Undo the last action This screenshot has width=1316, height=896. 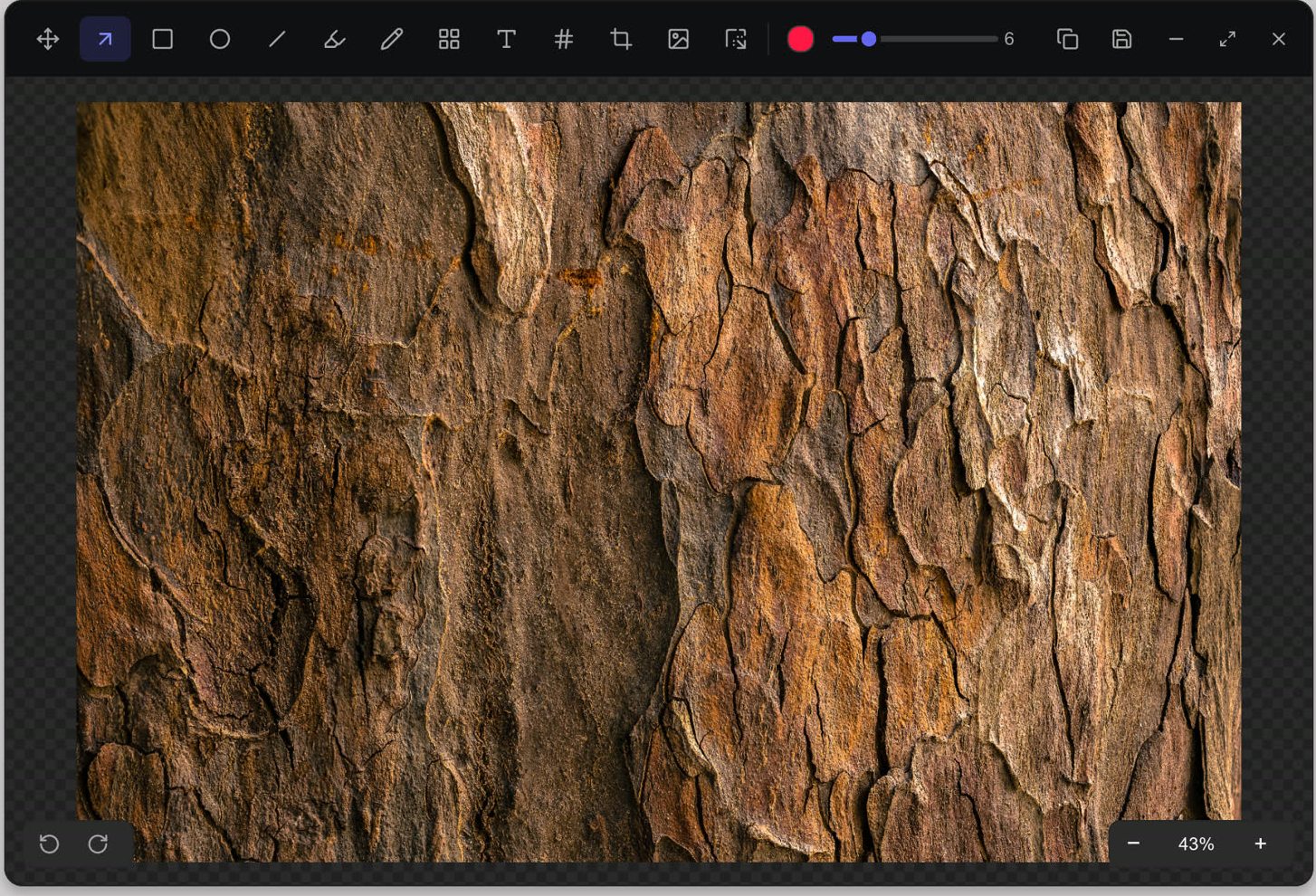click(50, 844)
